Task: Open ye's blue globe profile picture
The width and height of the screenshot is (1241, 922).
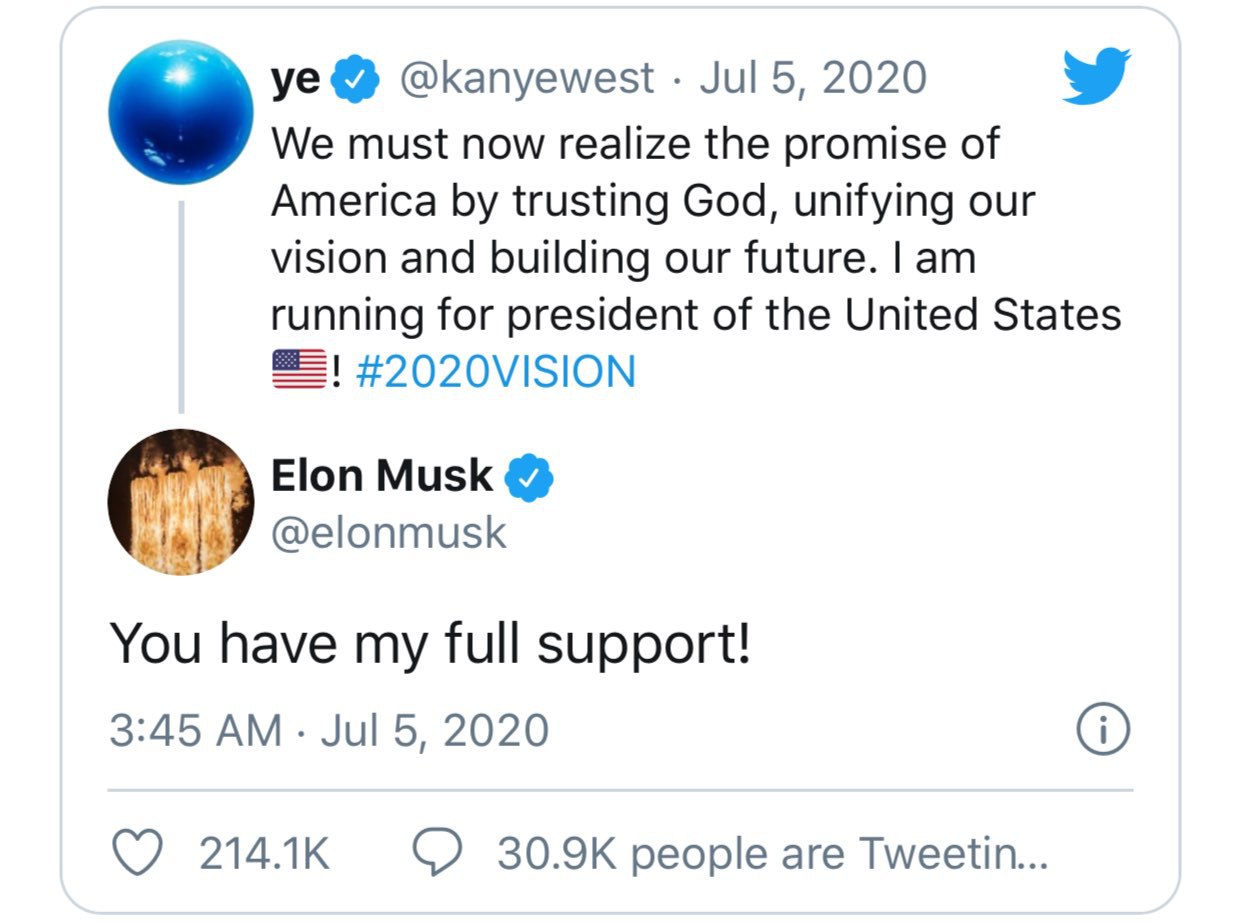Action: tap(181, 112)
